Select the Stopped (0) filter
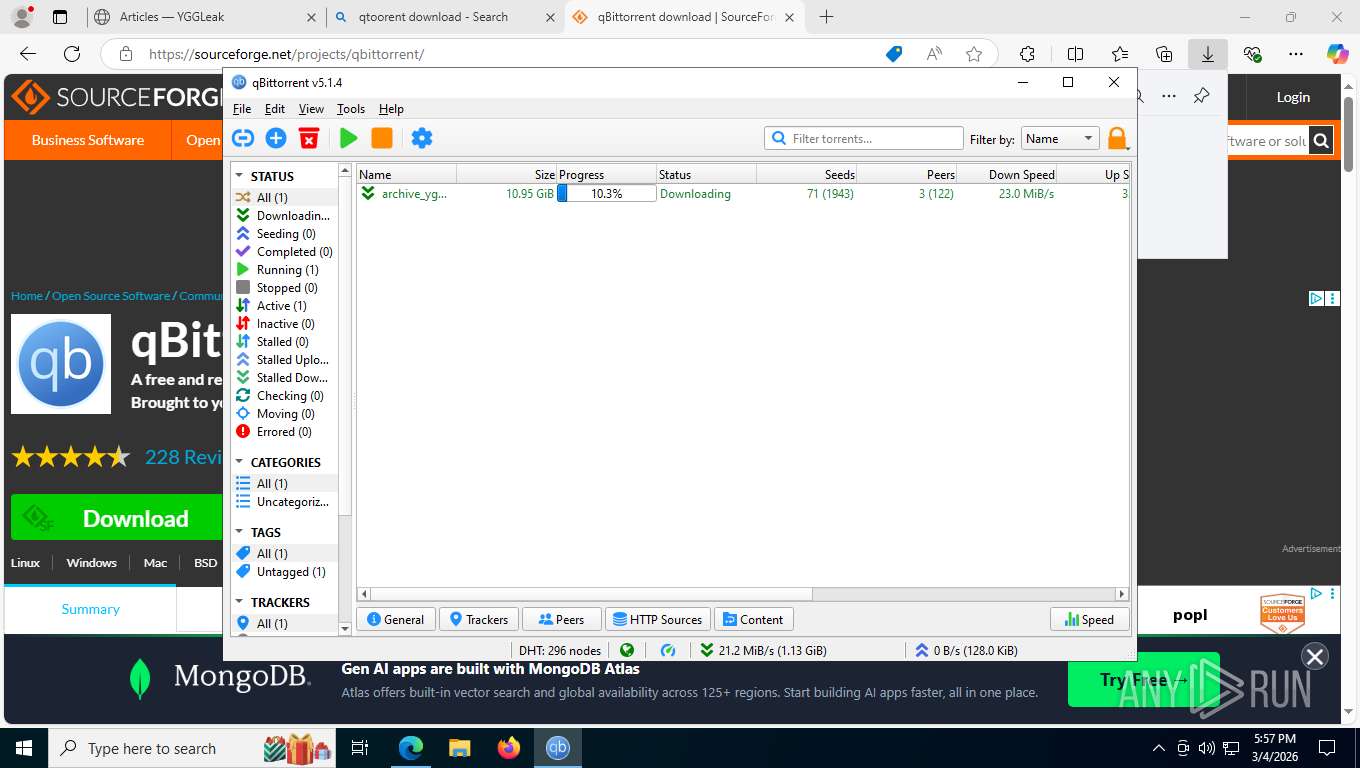 click(285, 288)
